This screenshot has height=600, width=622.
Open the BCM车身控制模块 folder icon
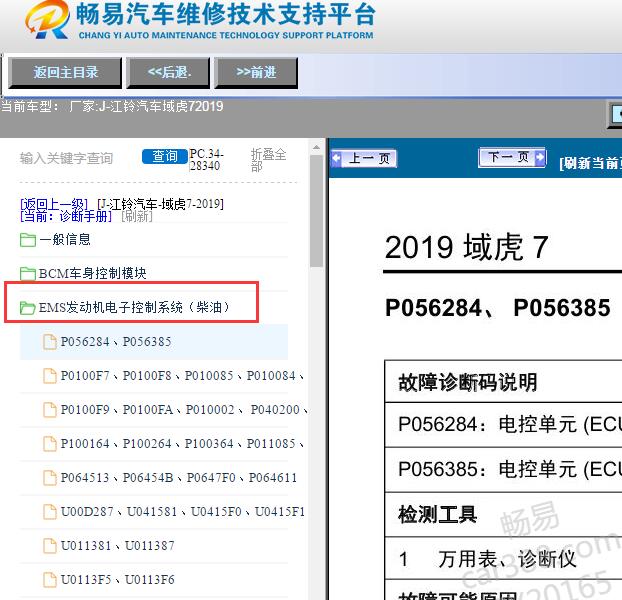point(28,273)
